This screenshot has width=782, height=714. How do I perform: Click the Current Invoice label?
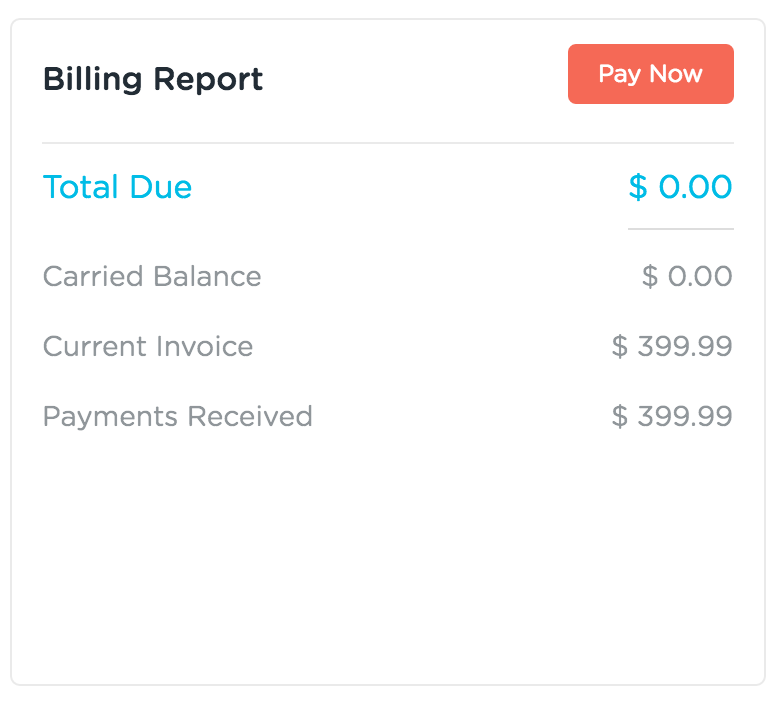tap(148, 347)
